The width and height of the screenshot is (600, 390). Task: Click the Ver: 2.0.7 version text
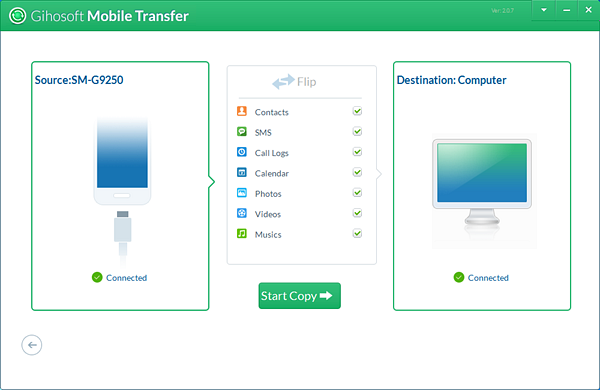[x=502, y=11]
